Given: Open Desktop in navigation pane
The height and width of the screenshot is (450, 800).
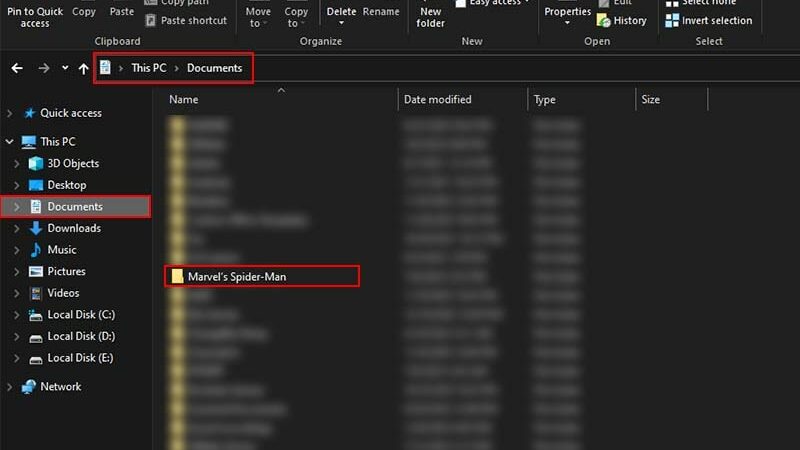Looking at the screenshot, I should click(x=67, y=185).
